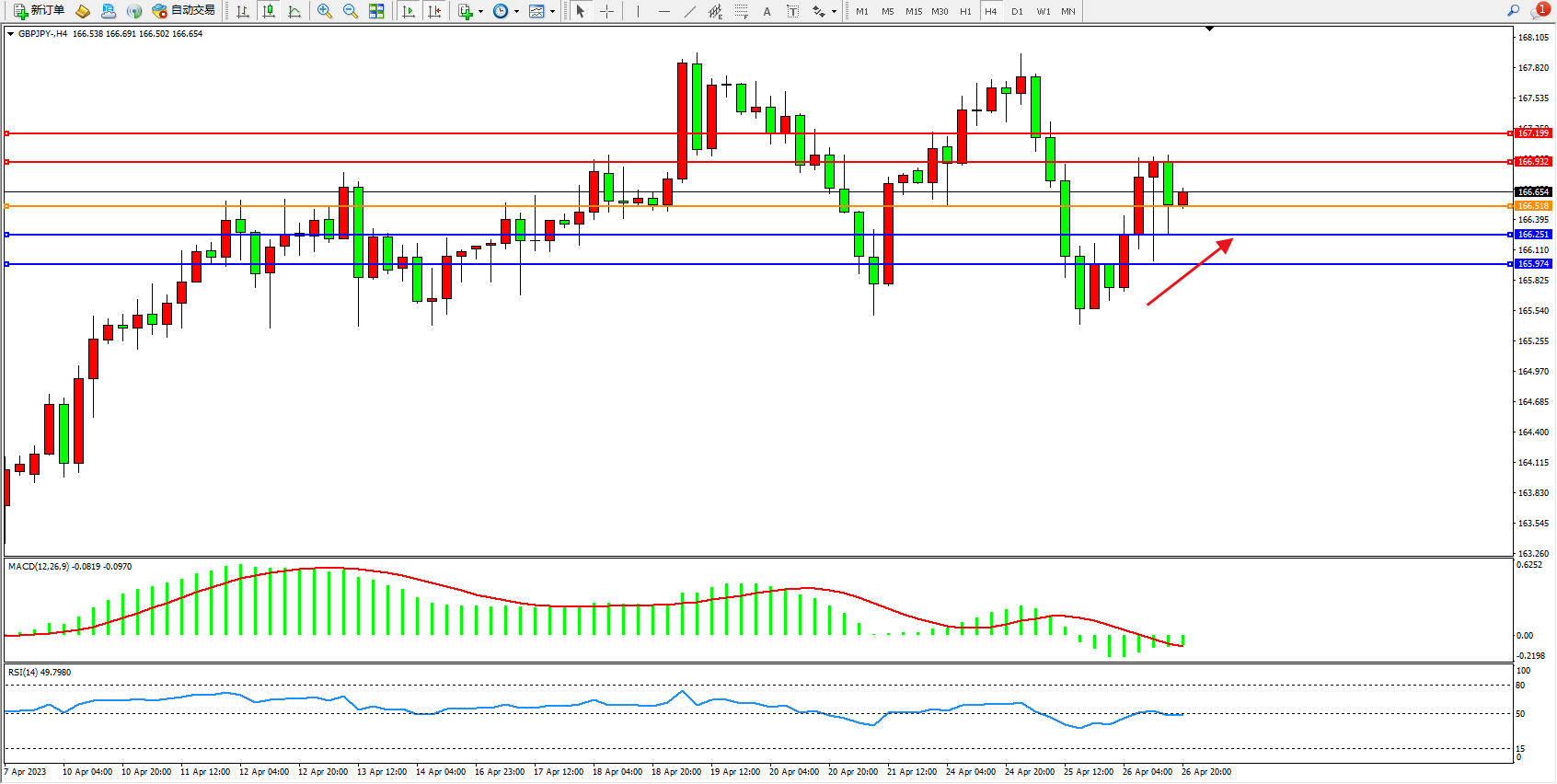The width and height of the screenshot is (1557, 784).
Task: Zoom in on the chart
Action: pyautogui.click(x=325, y=11)
